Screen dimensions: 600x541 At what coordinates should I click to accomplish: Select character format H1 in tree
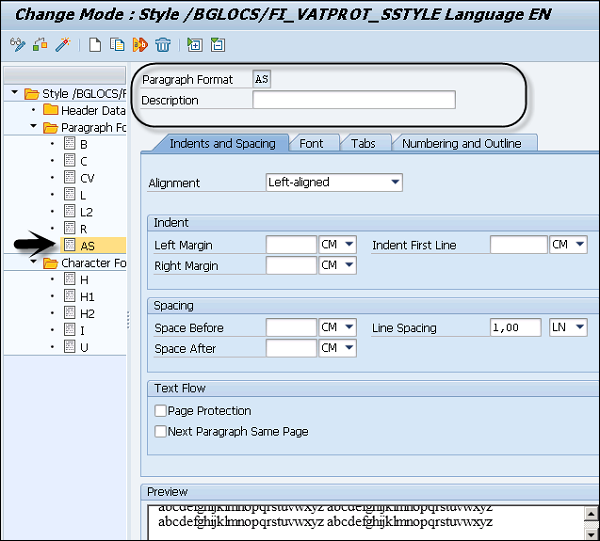(x=87, y=297)
